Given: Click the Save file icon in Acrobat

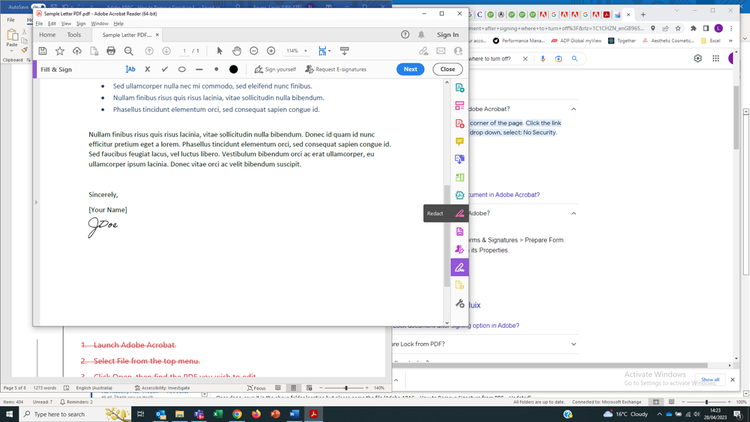Looking at the screenshot, I should [x=43, y=51].
